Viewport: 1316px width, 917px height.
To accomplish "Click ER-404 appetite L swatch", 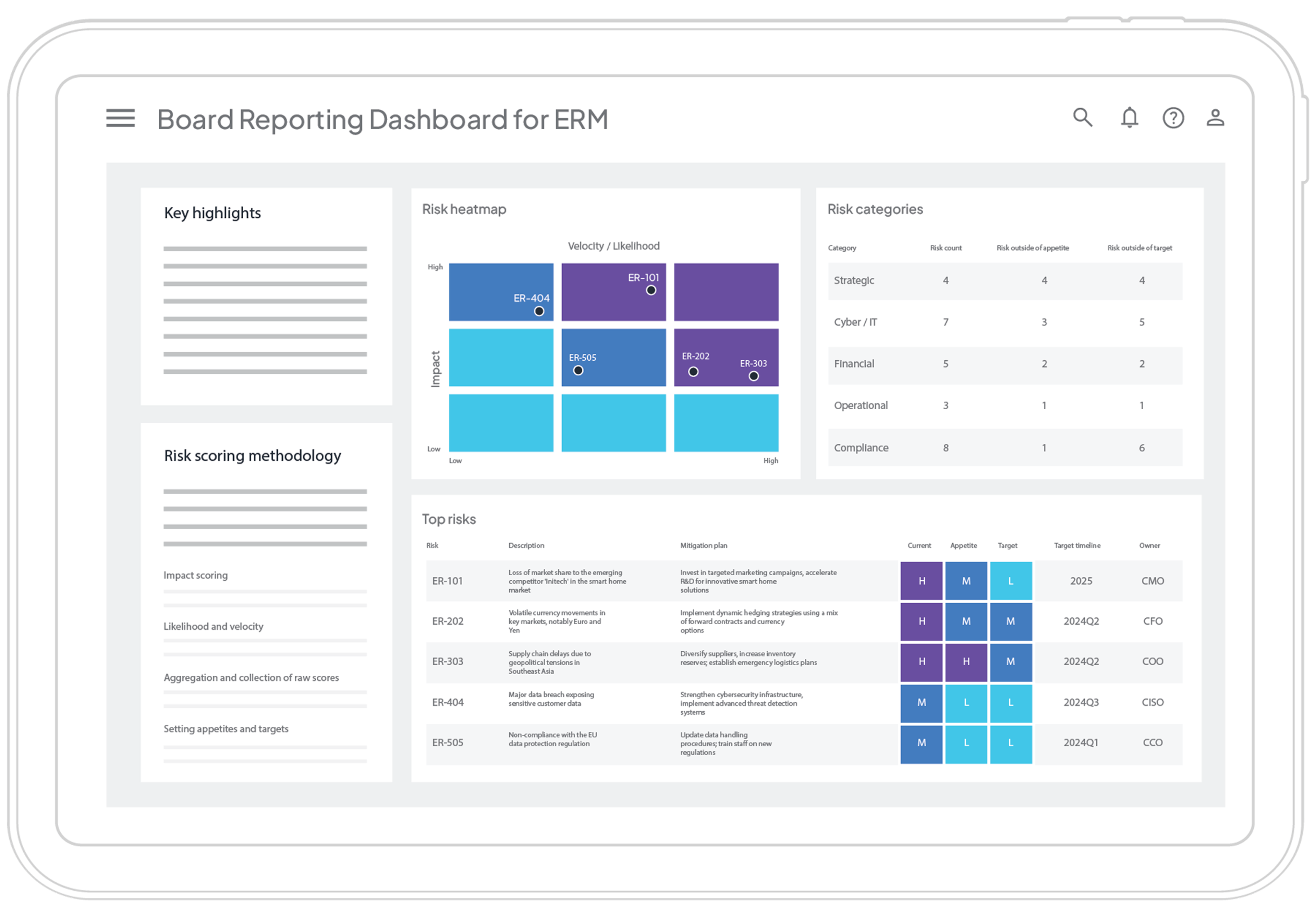I will tap(966, 702).
